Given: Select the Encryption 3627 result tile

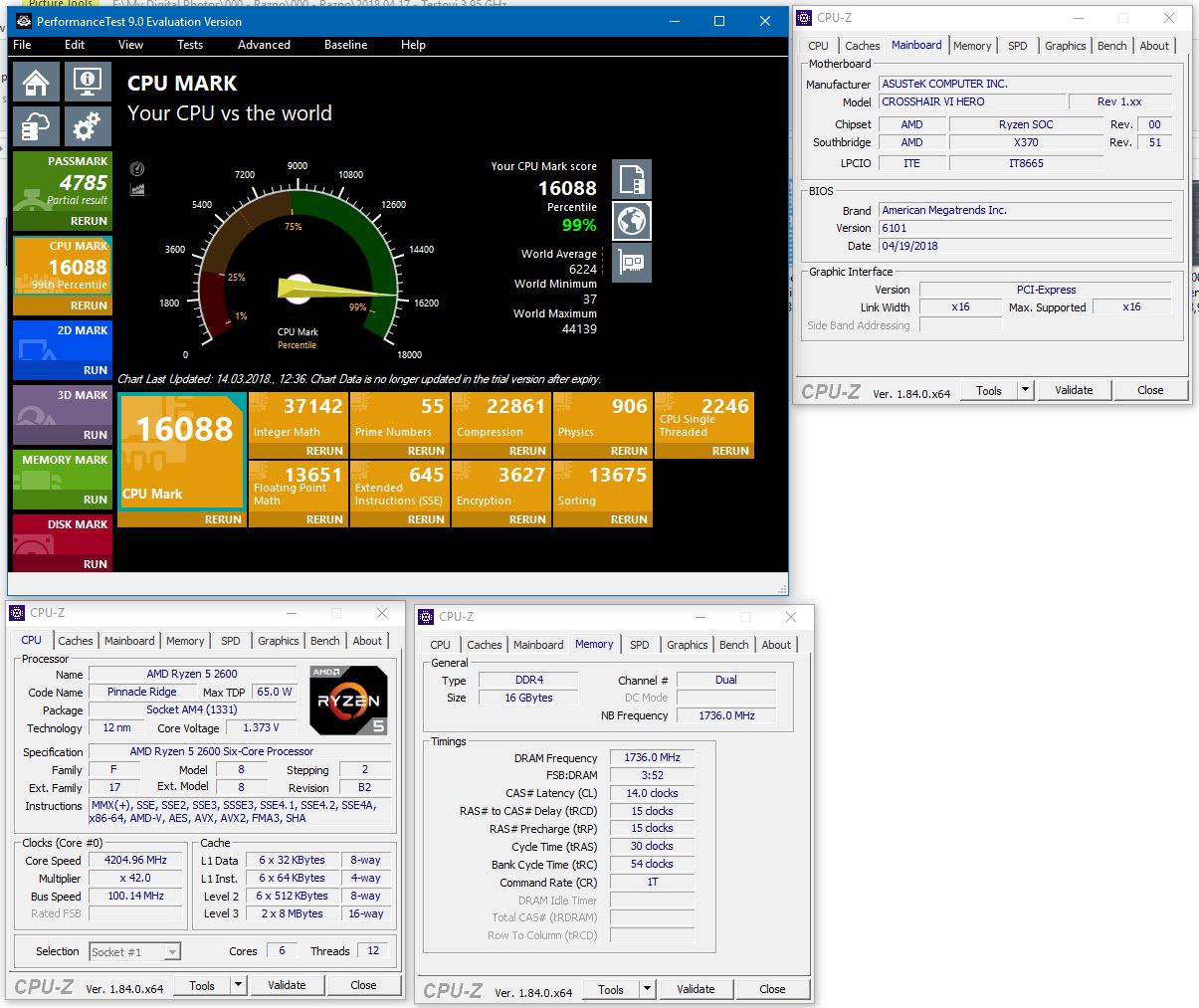Looking at the screenshot, I should click(500, 486).
